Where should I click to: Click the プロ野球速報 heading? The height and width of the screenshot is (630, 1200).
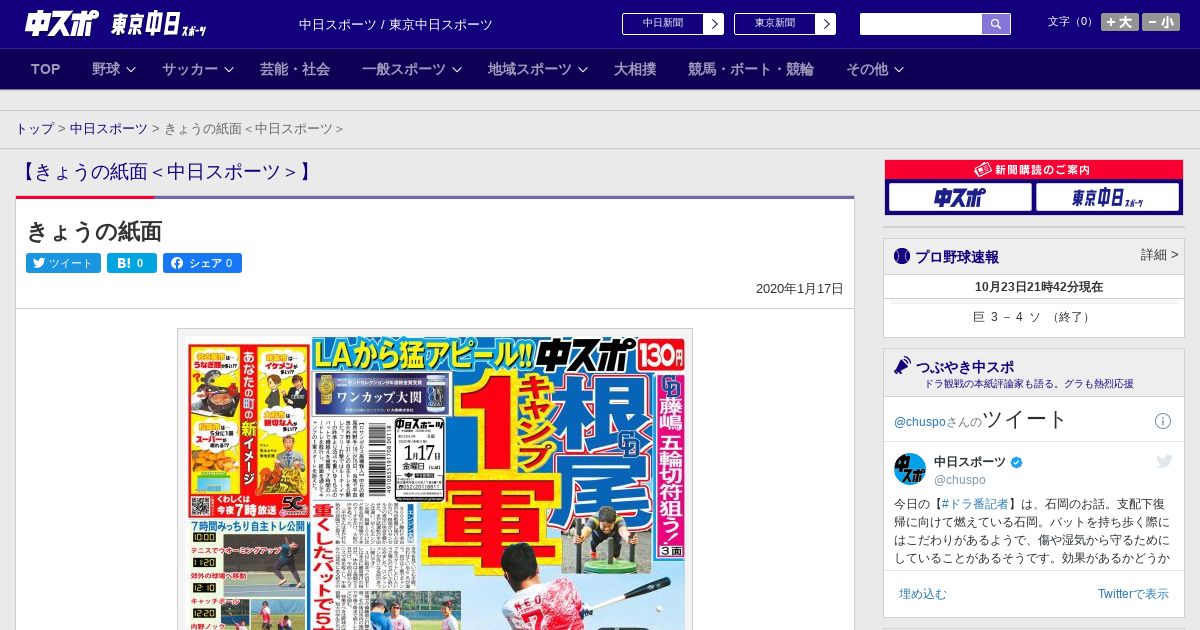click(957, 257)
